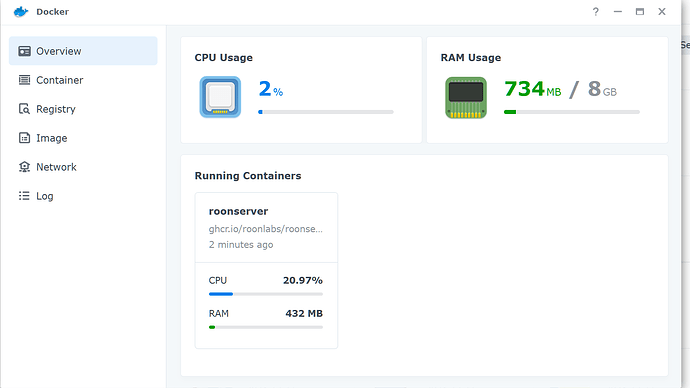
Task: Click the RAM memory module icon
Action: click(x=466, y=98)
